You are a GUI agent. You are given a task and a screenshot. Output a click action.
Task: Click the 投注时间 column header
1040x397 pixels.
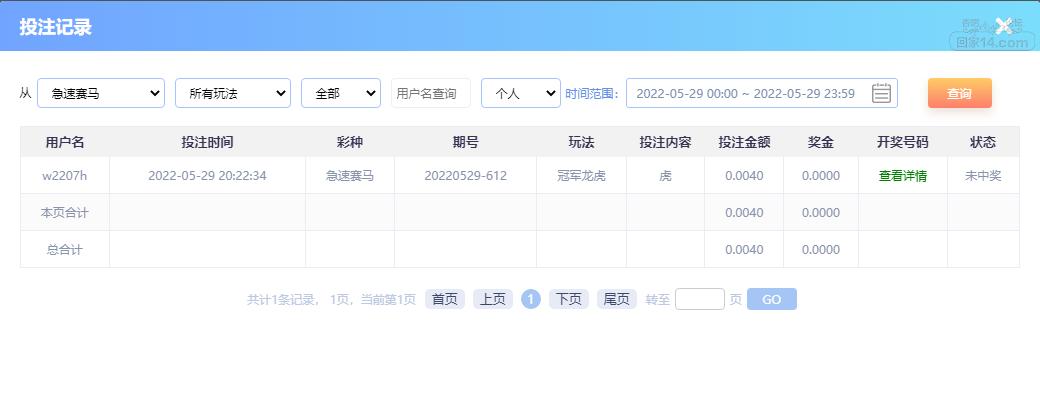[x=208, y=142]
